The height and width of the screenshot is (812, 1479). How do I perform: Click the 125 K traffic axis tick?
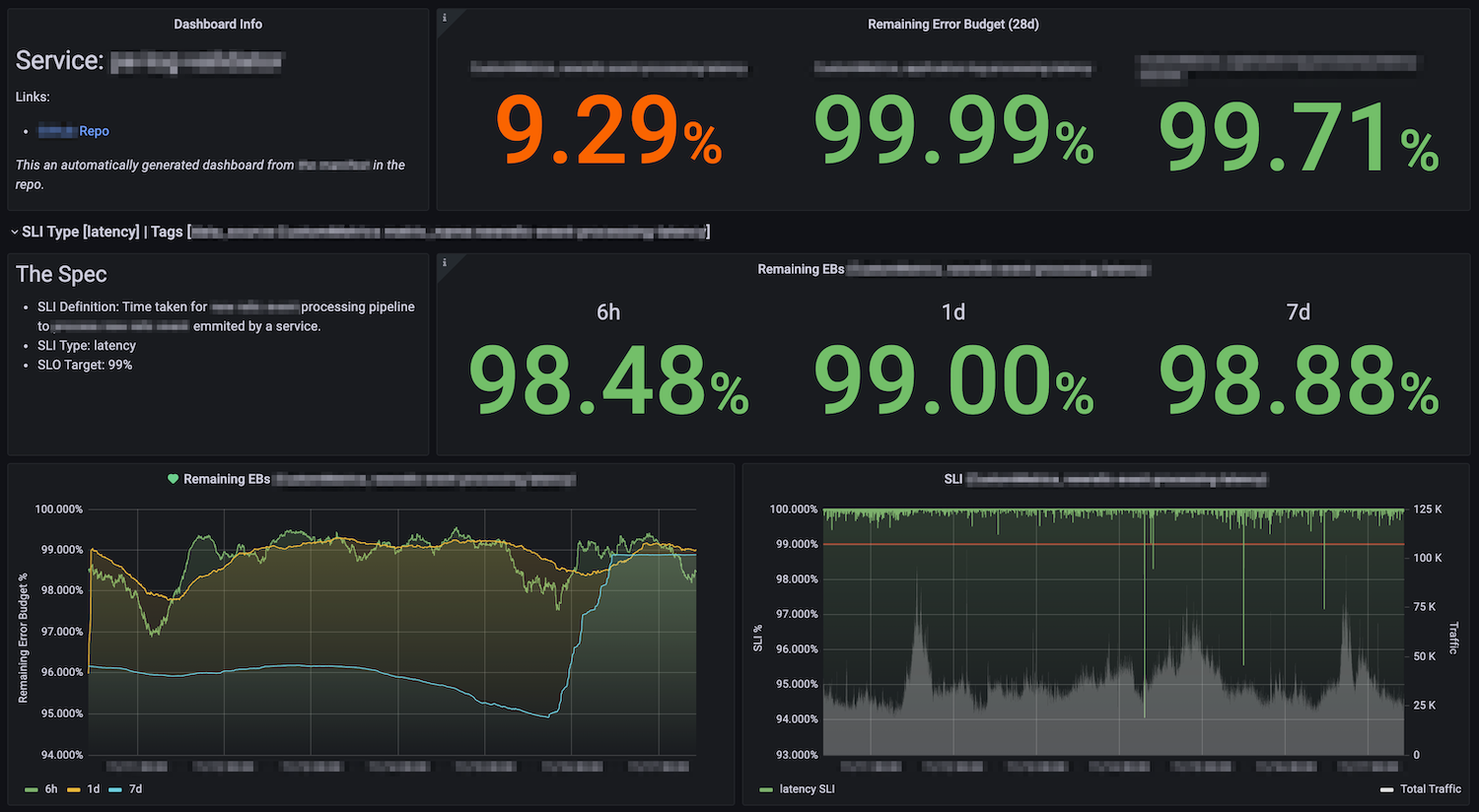(1428, 509)
